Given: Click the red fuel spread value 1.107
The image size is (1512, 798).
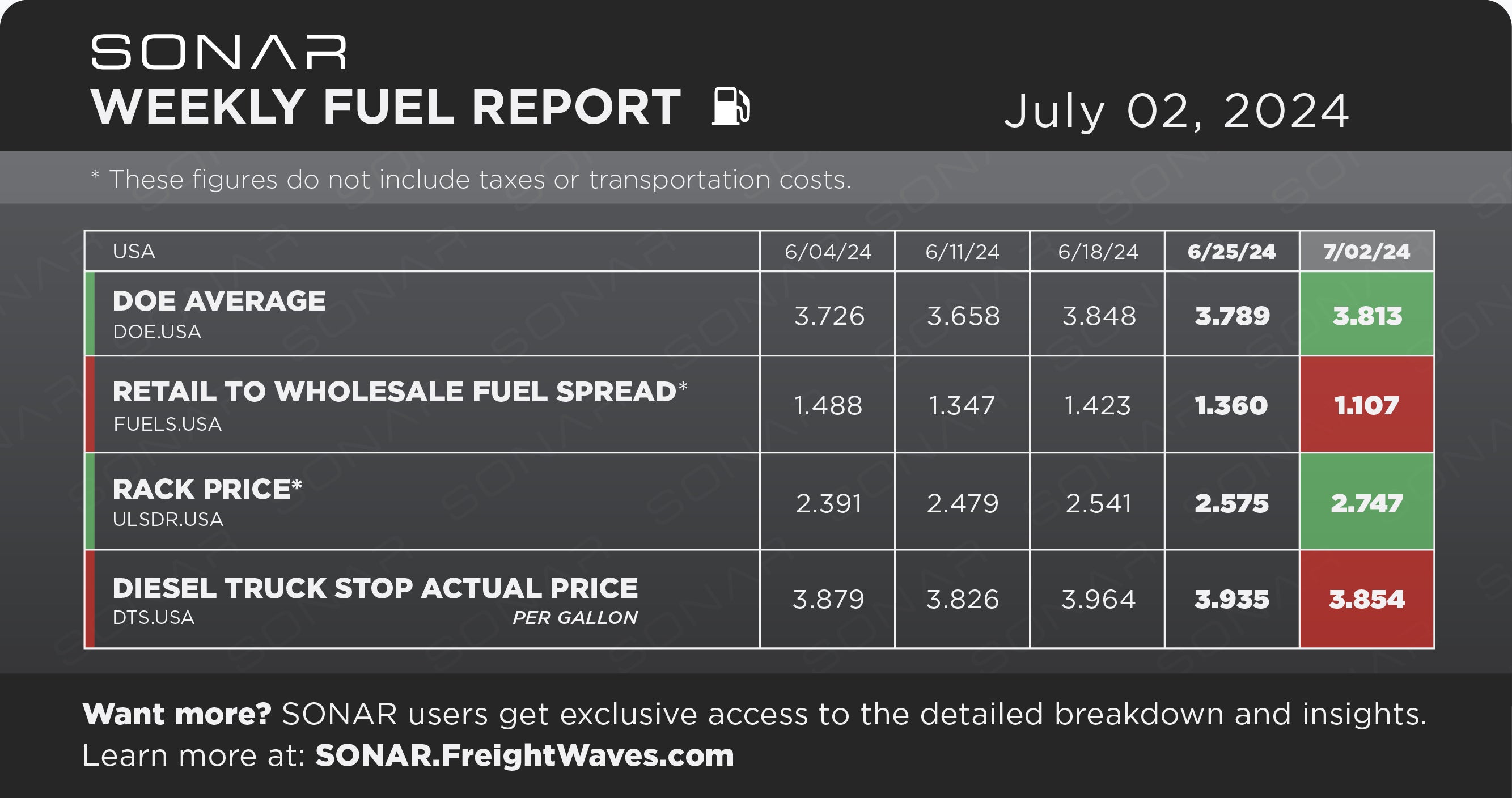Looking at the screenshot, I should point(1367,405).
